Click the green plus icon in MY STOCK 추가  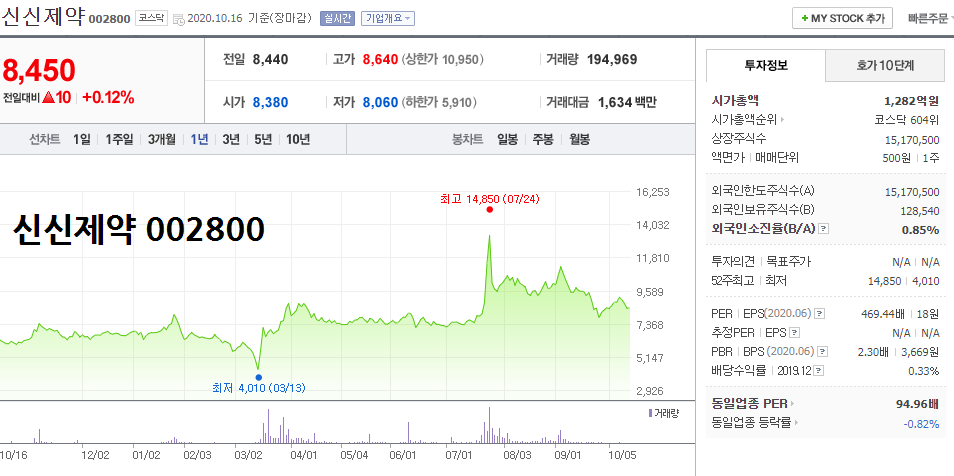pos(805,18)
